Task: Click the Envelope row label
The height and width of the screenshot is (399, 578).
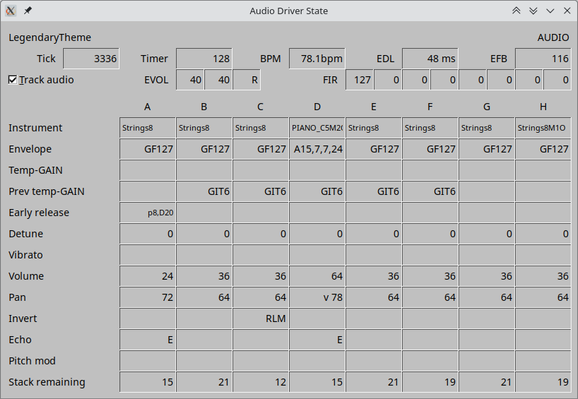Action: point(30,149)
